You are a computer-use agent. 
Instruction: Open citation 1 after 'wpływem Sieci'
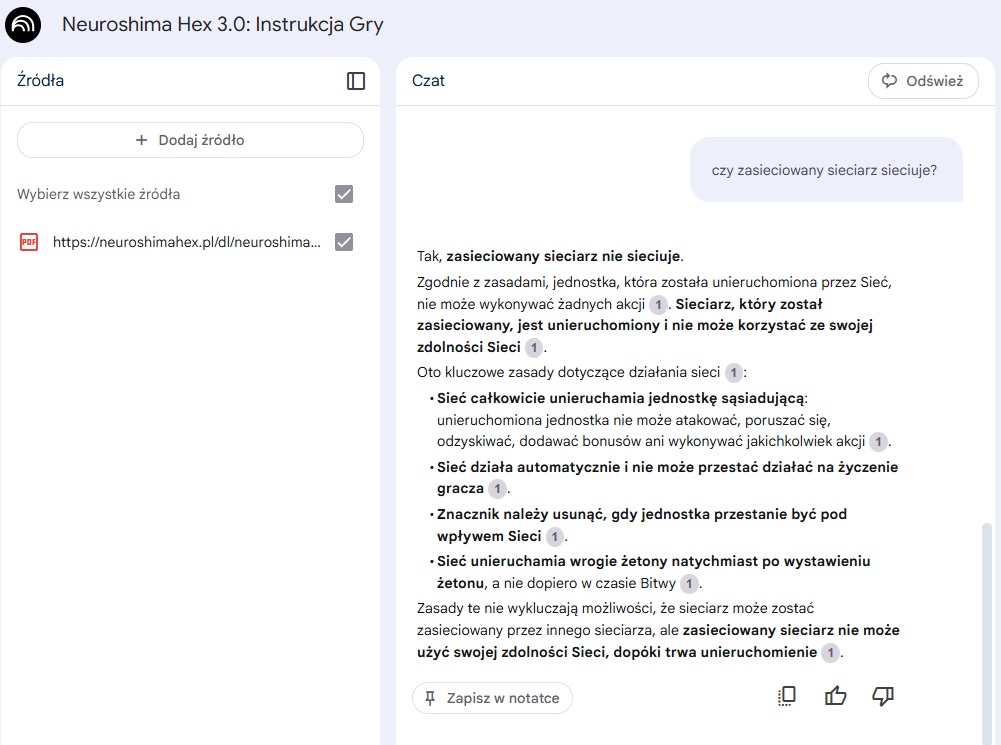pos(555,536)
